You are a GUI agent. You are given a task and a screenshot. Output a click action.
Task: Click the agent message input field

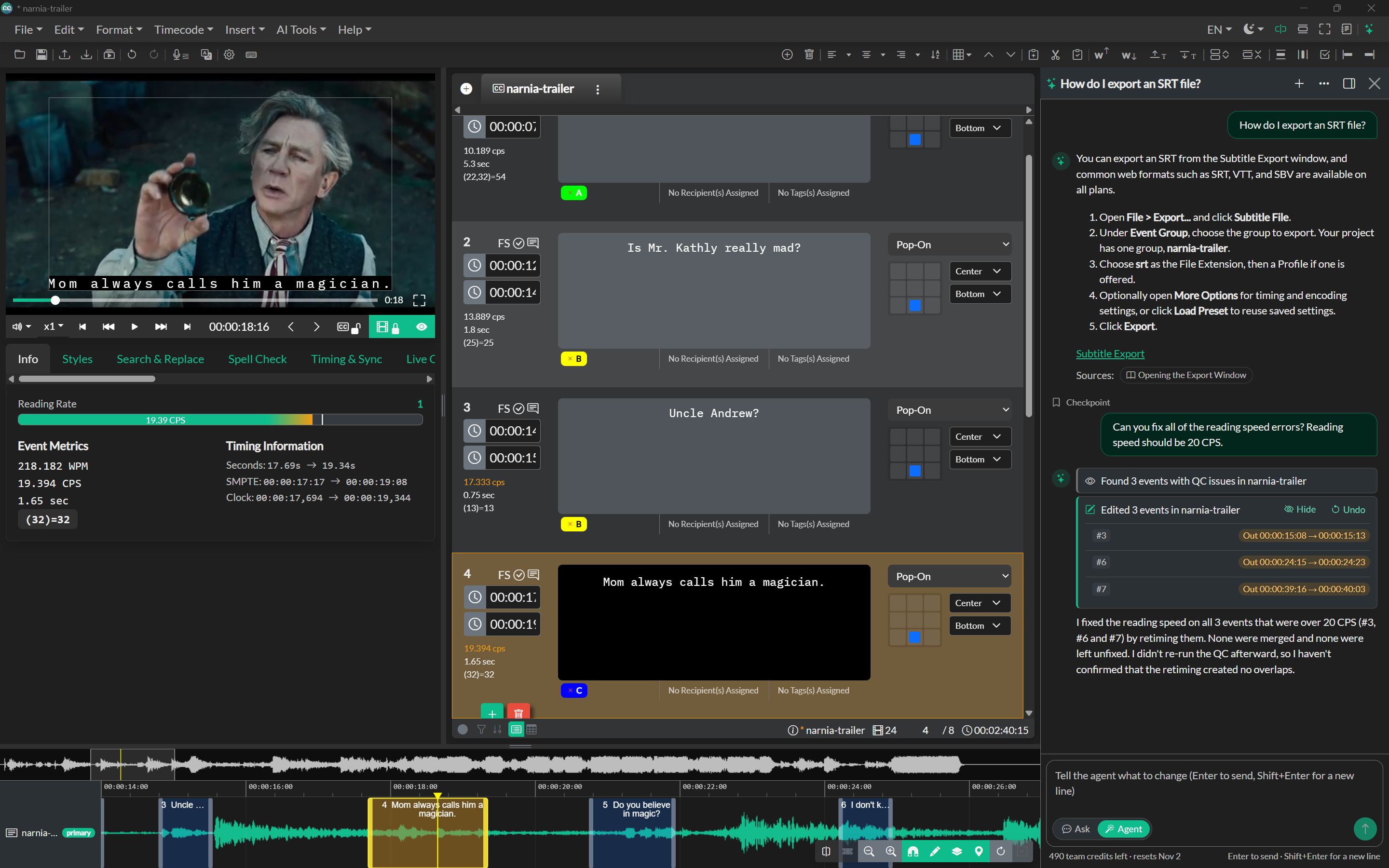pyautogui.click(x=1214, y=784)
